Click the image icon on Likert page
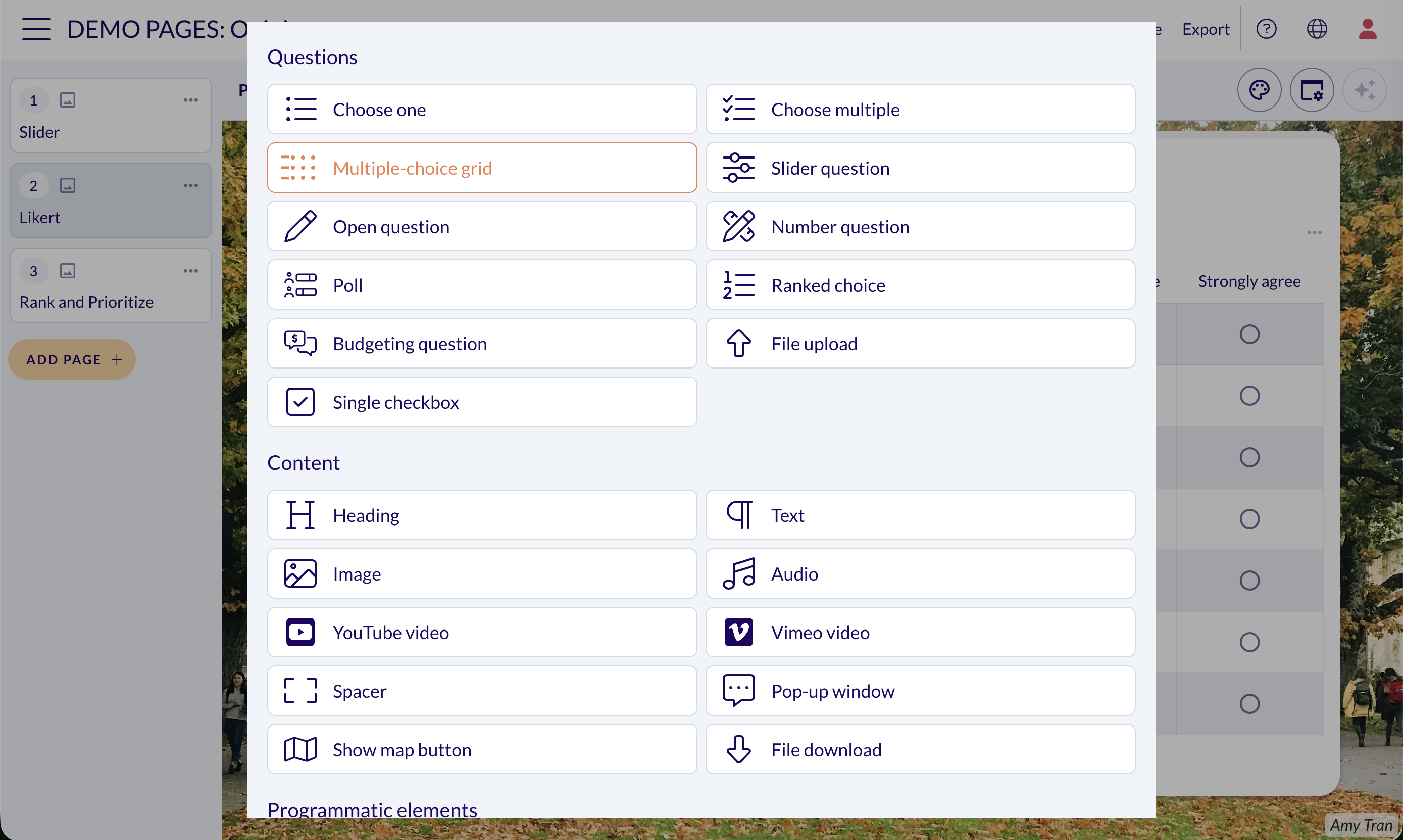Viewport: 1403px width, 840px height. pyautogui.click(x=67, y=186)
